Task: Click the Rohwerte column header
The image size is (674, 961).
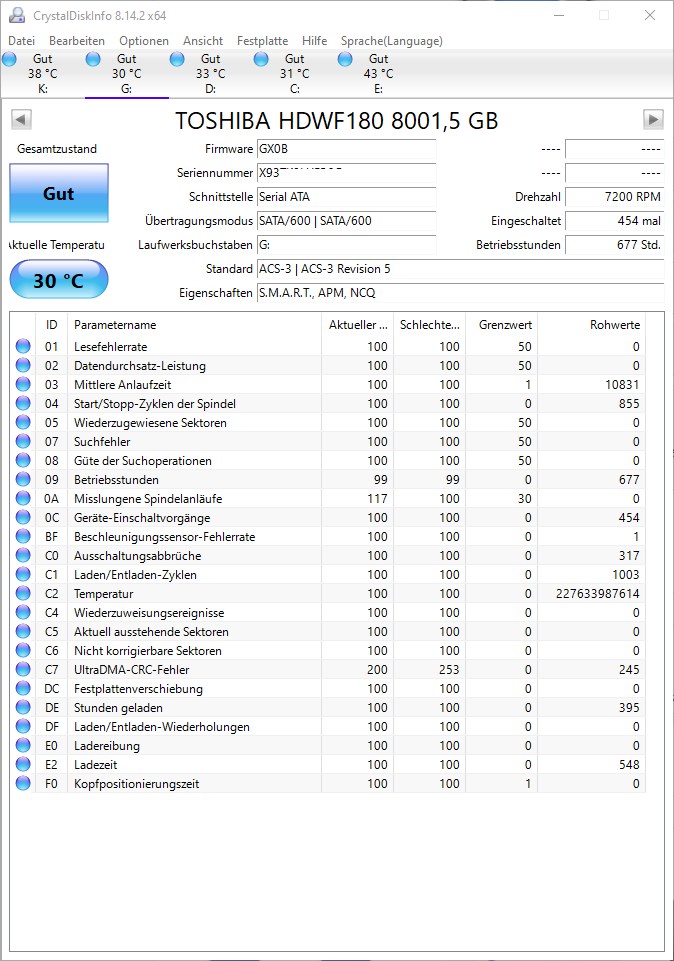Action: [591, 325]
